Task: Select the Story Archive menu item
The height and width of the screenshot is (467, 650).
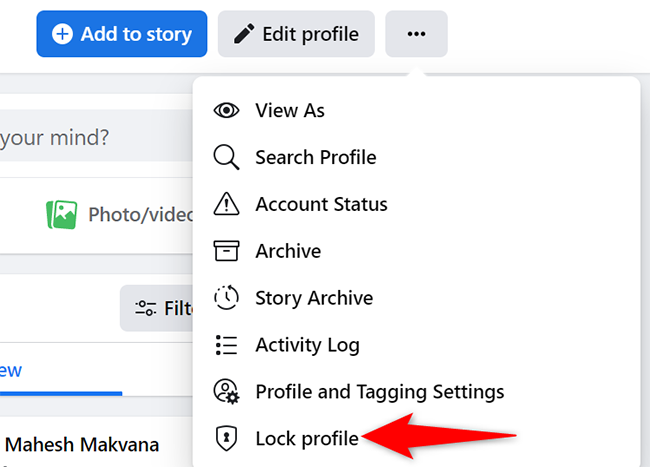Action: pos(314,298)
